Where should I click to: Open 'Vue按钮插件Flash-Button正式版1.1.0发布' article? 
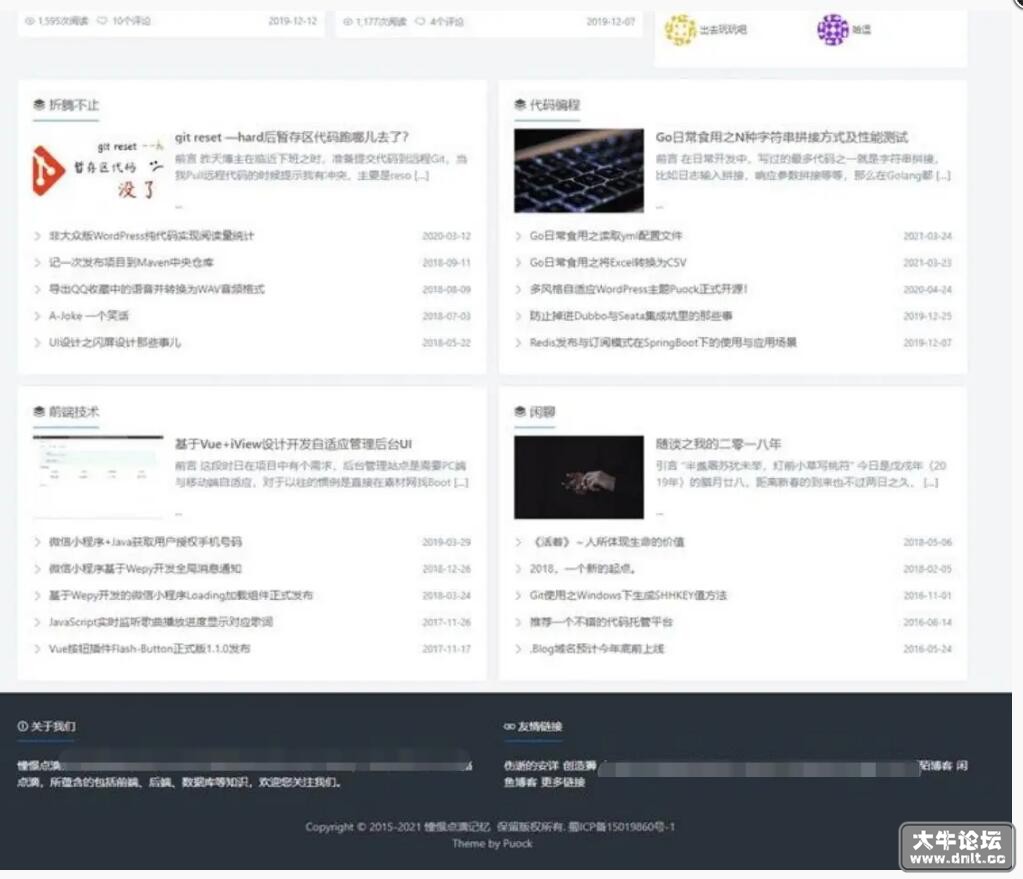tap(149, 649)
